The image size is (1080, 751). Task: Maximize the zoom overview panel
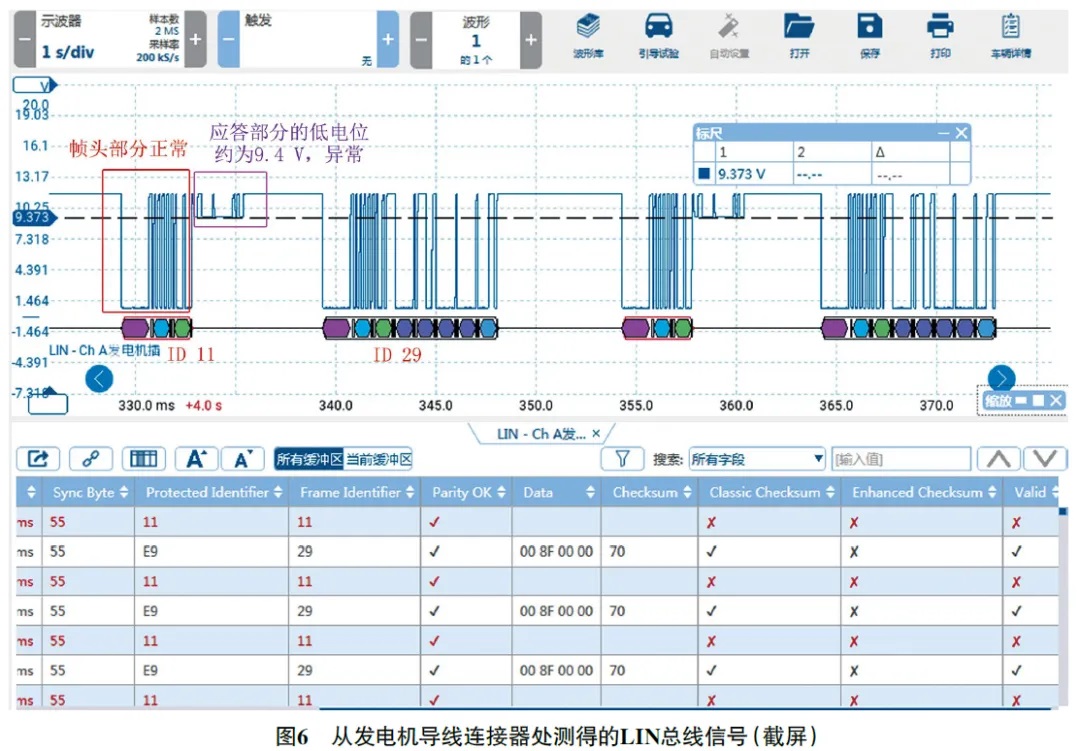[1038, 400]
